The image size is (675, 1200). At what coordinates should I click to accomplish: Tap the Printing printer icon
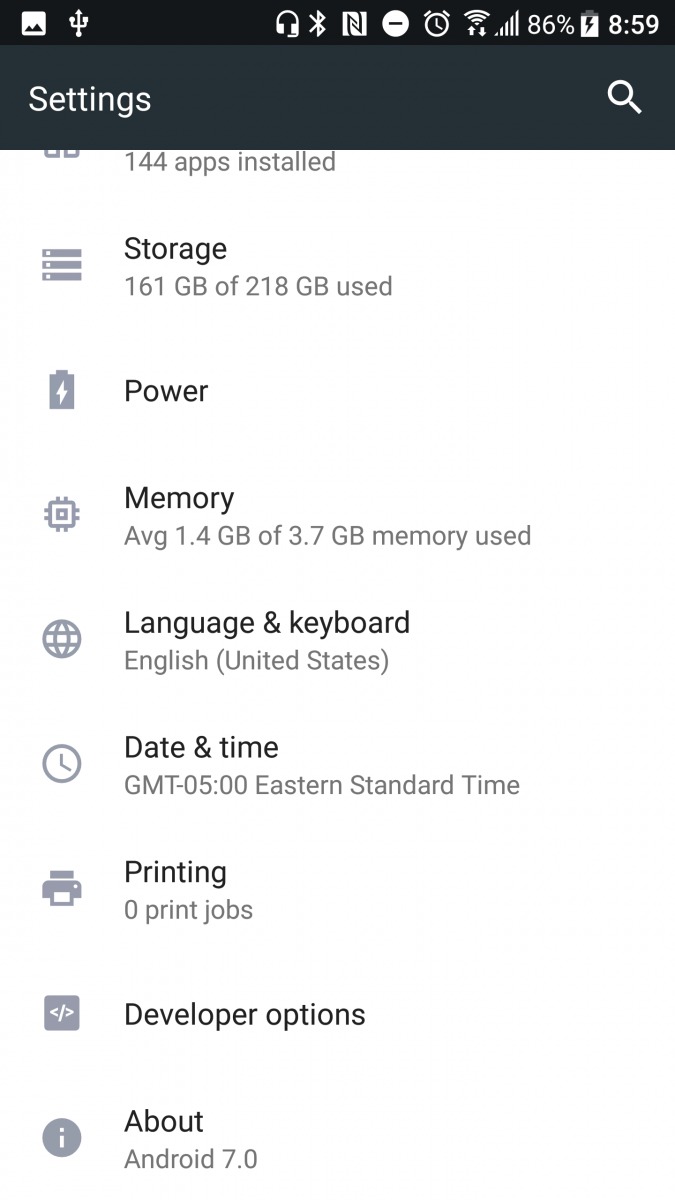pos(62,888)
